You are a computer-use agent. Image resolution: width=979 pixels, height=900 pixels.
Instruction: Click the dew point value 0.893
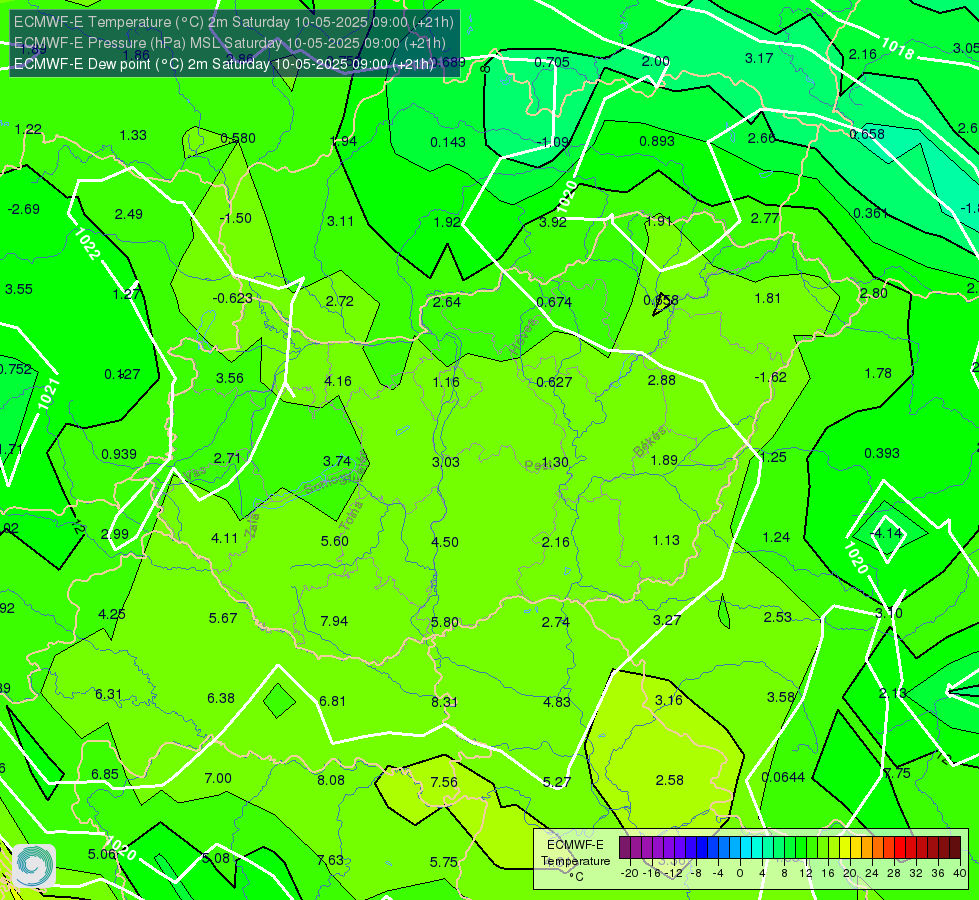point(657,141)
